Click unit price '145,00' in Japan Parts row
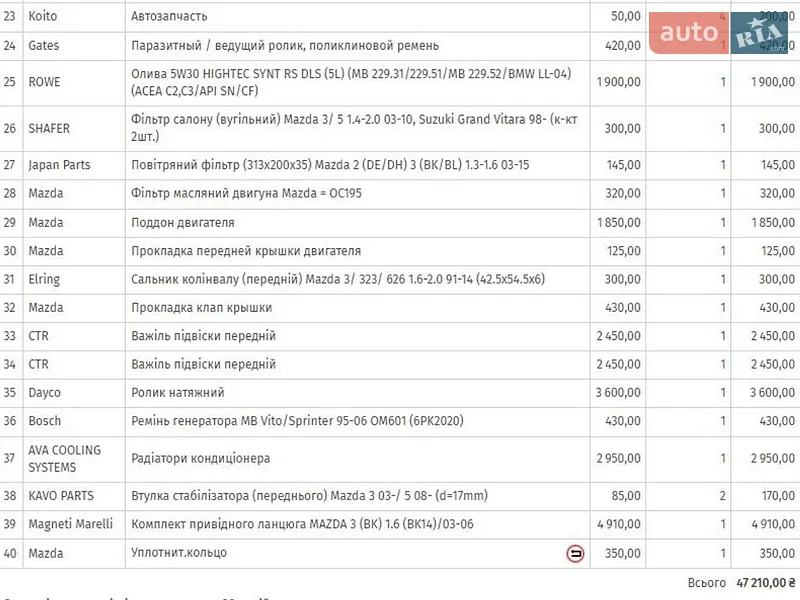The image size is (800, 600). tap(623, 165)
